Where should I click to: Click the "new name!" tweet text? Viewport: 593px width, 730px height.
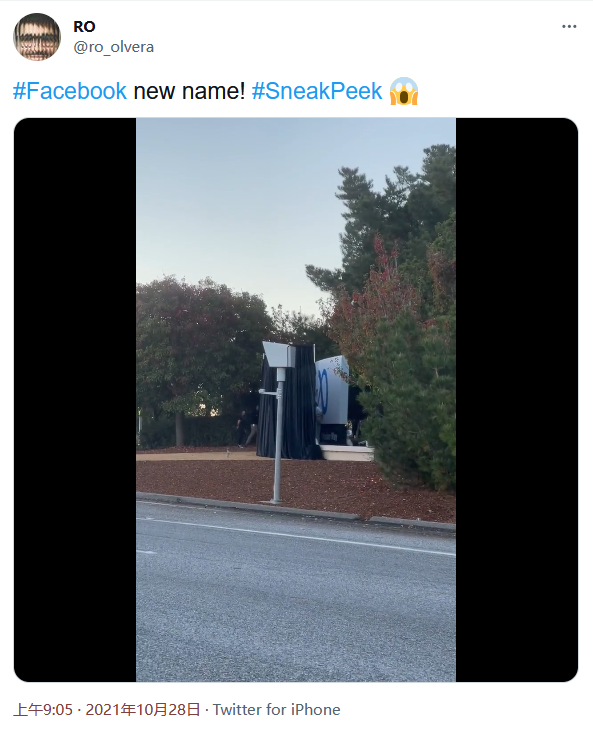coord(189,91)
